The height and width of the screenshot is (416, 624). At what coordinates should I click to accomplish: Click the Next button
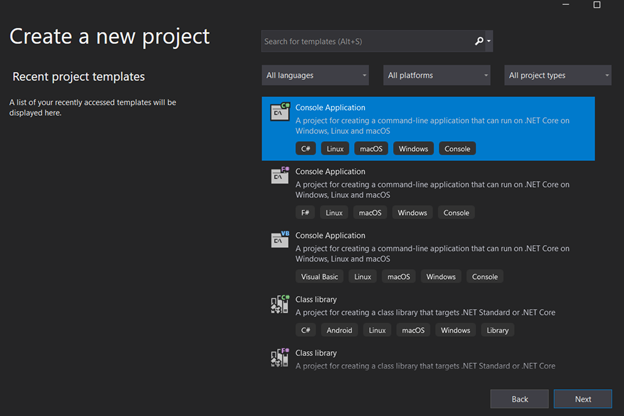583,399
